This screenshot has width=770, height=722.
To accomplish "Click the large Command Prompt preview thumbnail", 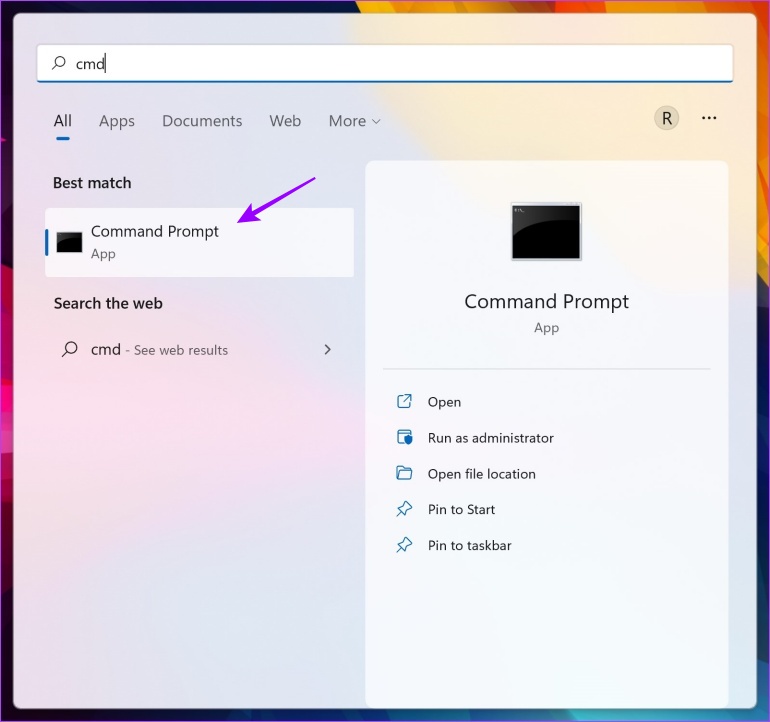I will [x=546, y=231].
